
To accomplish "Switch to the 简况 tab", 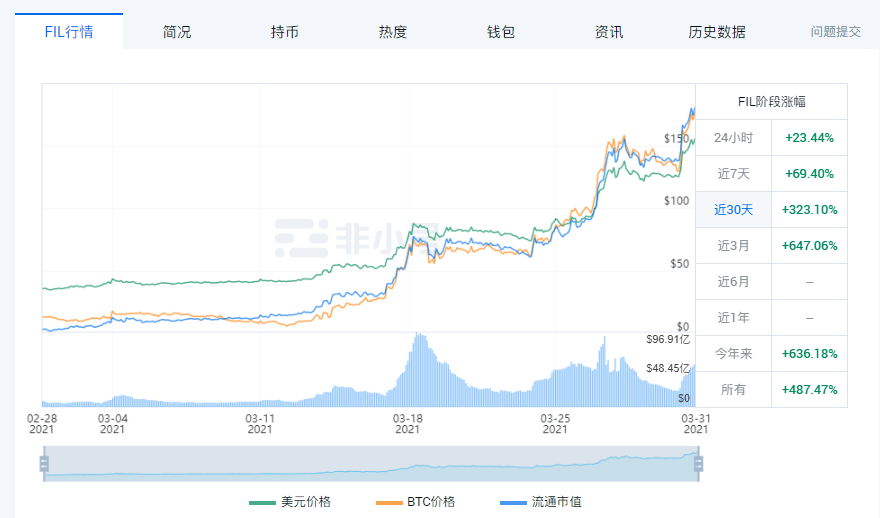I will point(177,32).
